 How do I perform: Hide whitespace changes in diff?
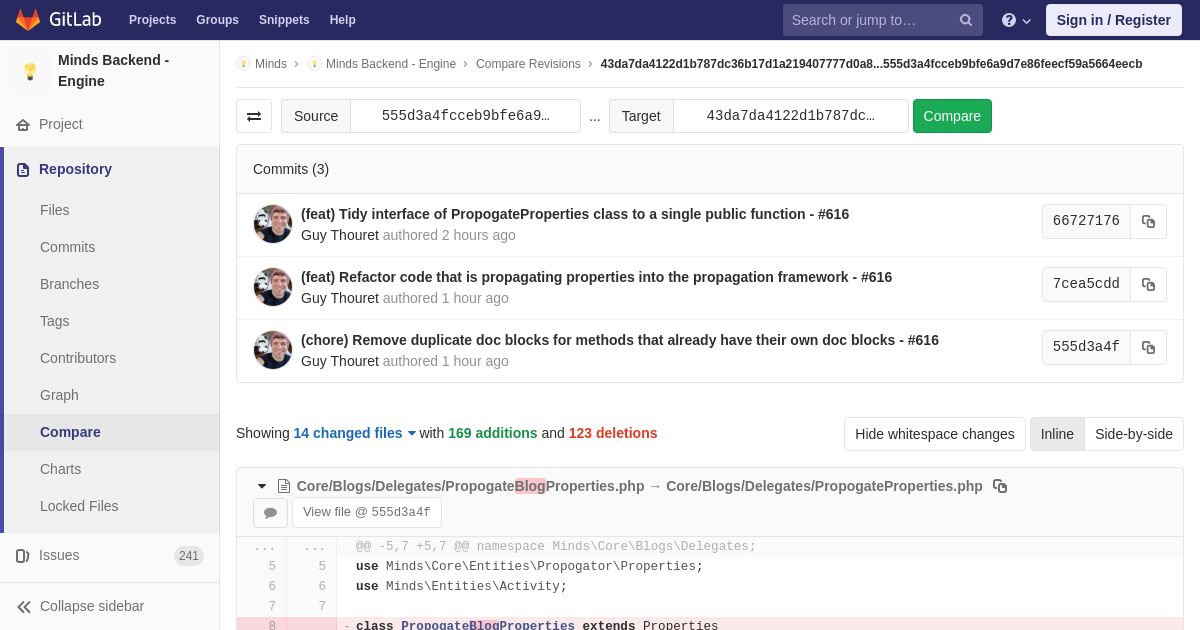[x=935, y=434]
